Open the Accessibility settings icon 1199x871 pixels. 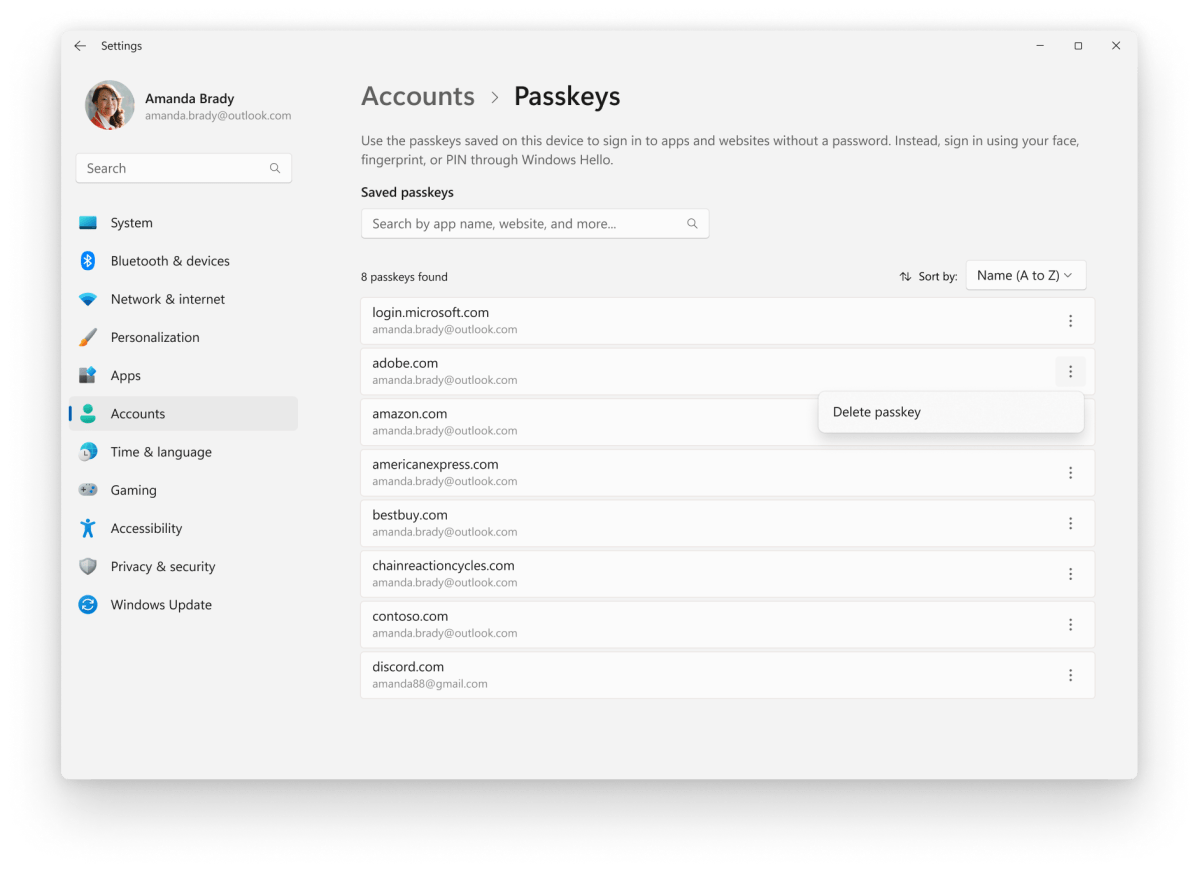[x=89, y=528]
